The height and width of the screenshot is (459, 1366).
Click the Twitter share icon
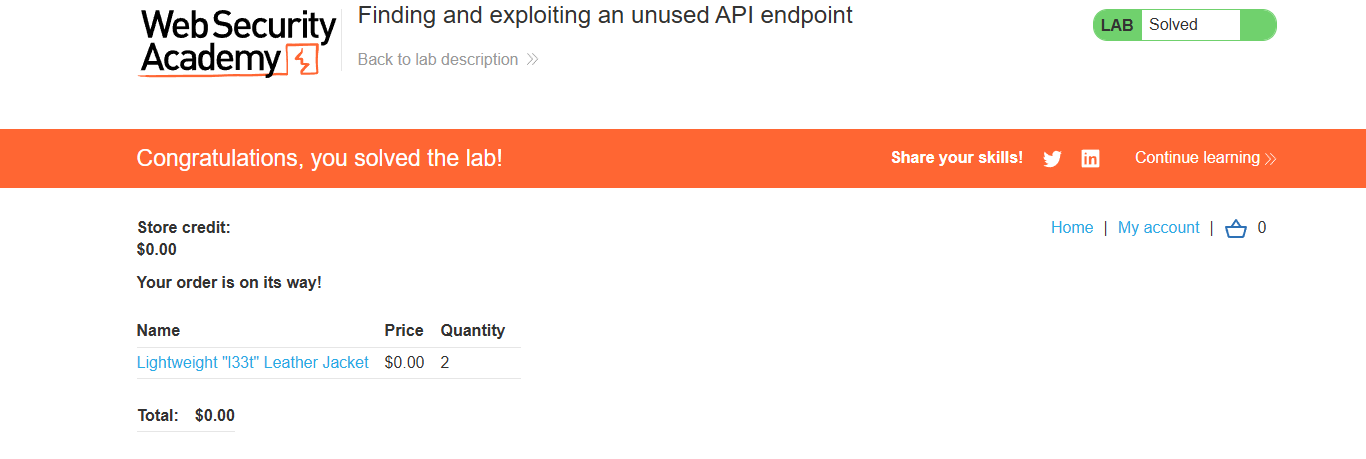[x=1052, y=158]
